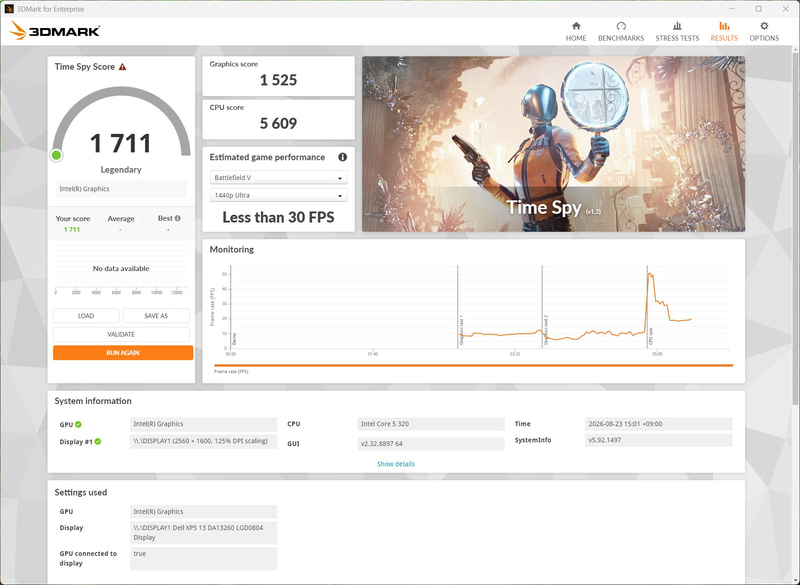
Task: Click the Your score green value 1 711
Action: 72,230
